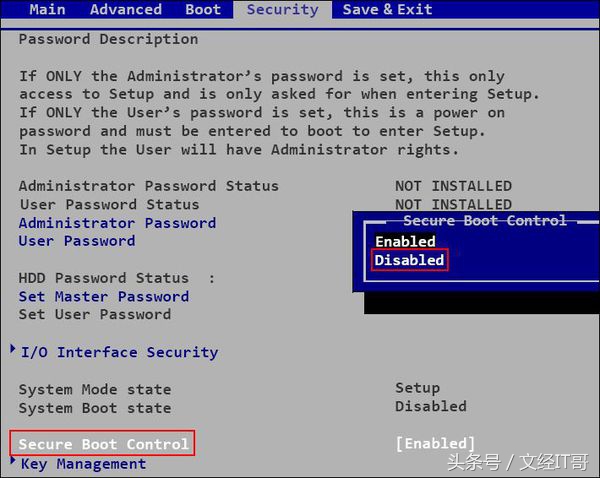Click arrow beside Key Management
This screenshot has height=478, width=600.
[13, 460]
